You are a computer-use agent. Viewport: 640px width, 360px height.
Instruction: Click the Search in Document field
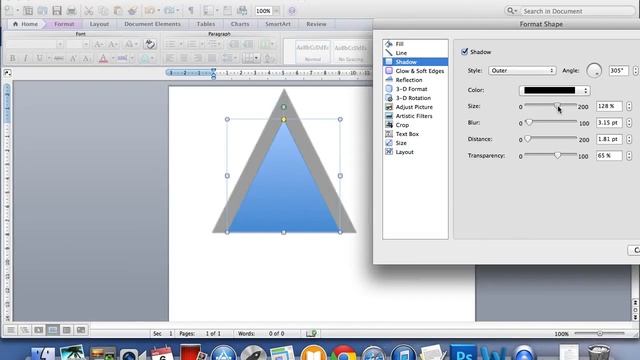tap(570, 11)
